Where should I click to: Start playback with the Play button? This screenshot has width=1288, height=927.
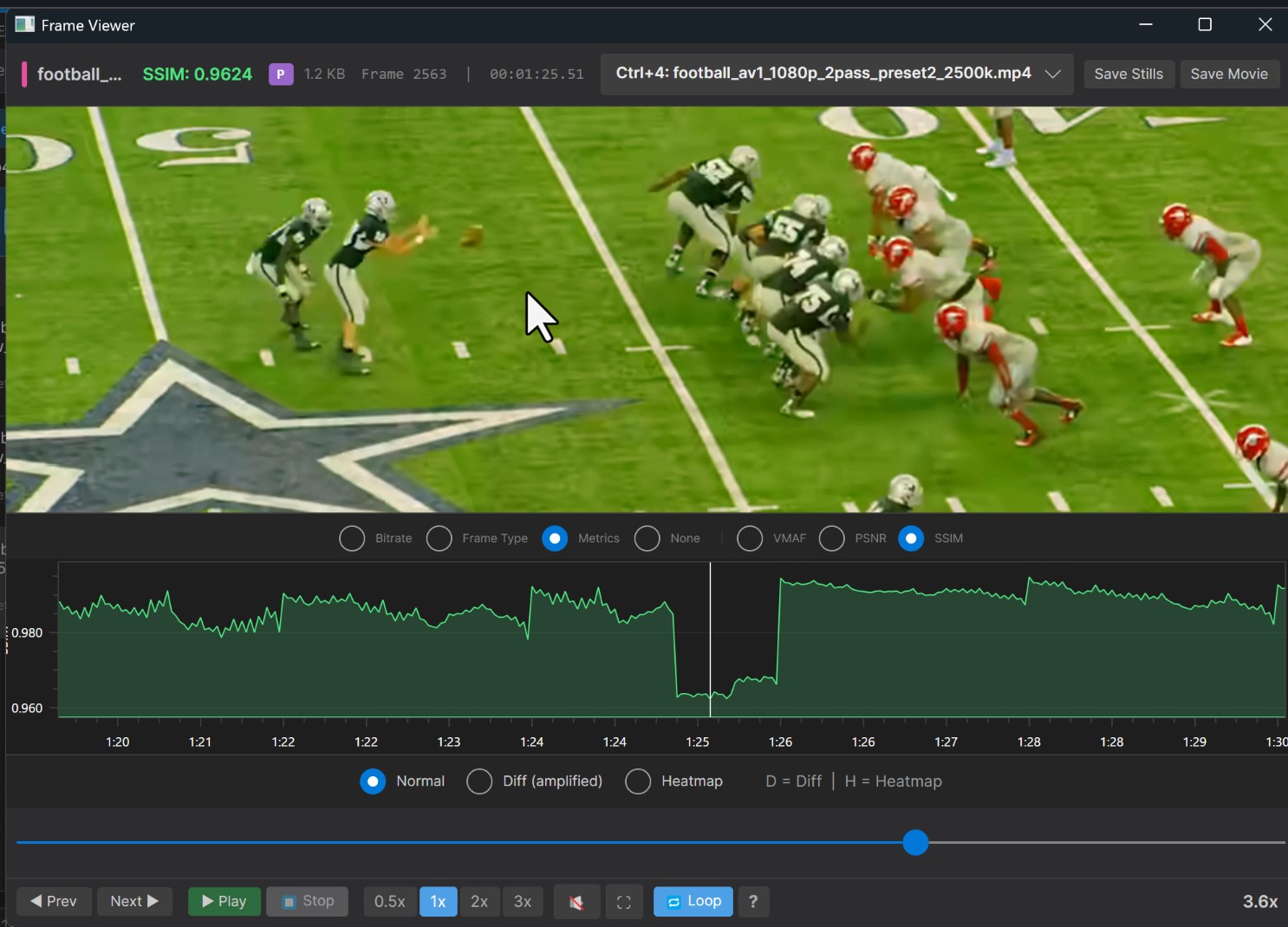pos(224,902)
